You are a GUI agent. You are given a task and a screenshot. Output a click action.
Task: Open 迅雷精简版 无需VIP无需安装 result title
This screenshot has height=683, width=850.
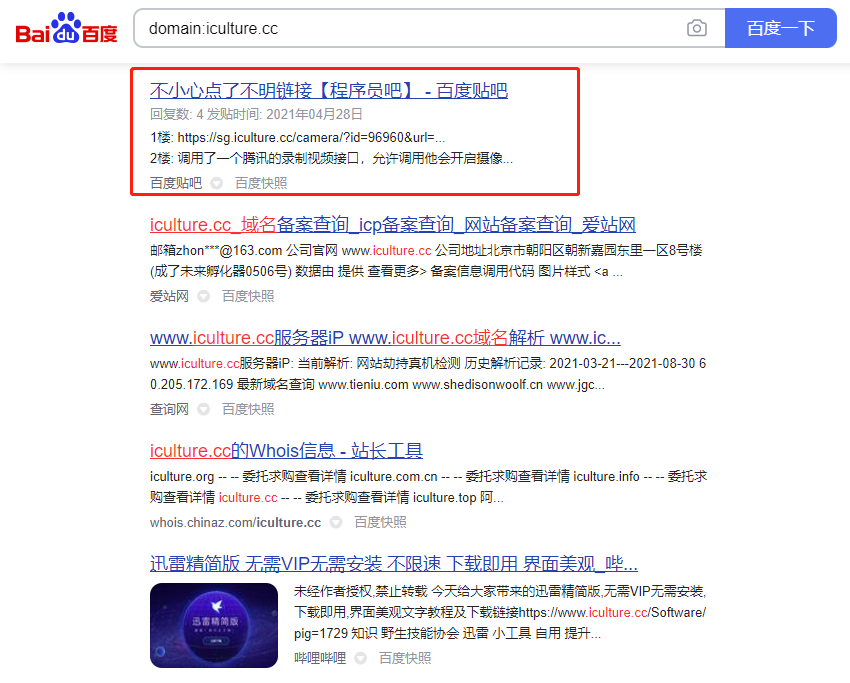tap(394, 564)
